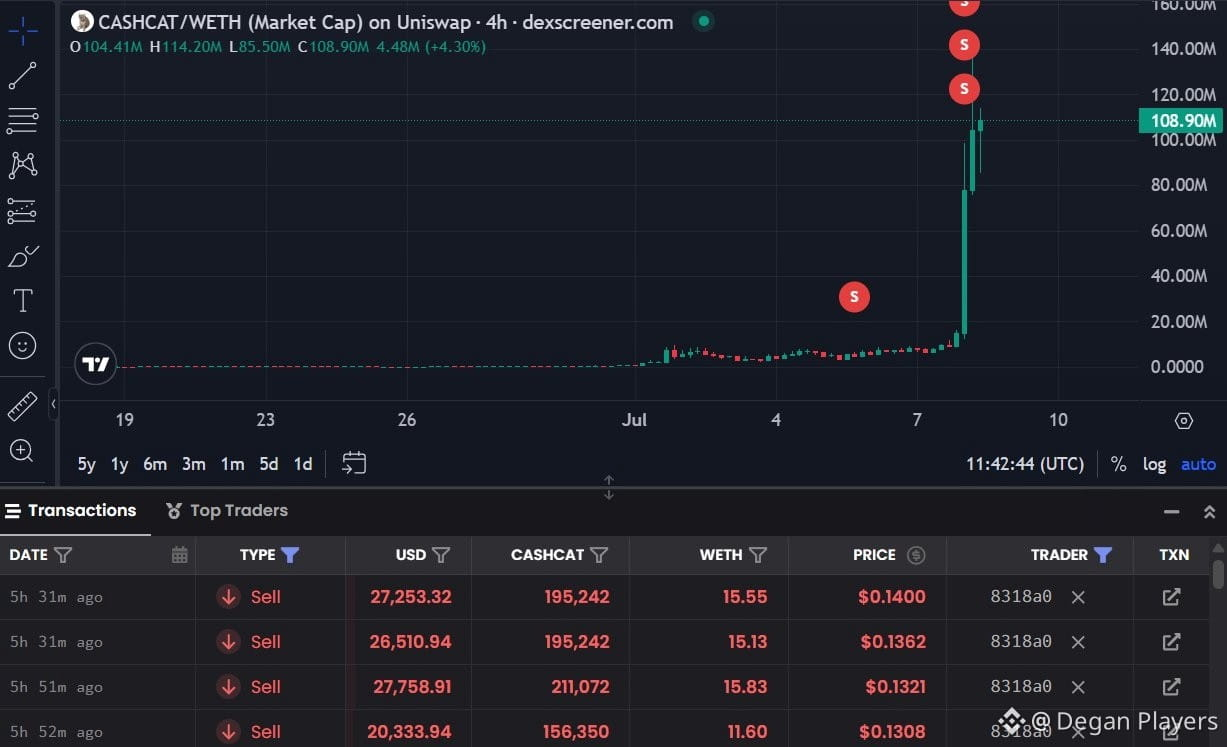Remove trader filter on $27,253.32 row
1227x747 pixels.
tap(1078, 597)
